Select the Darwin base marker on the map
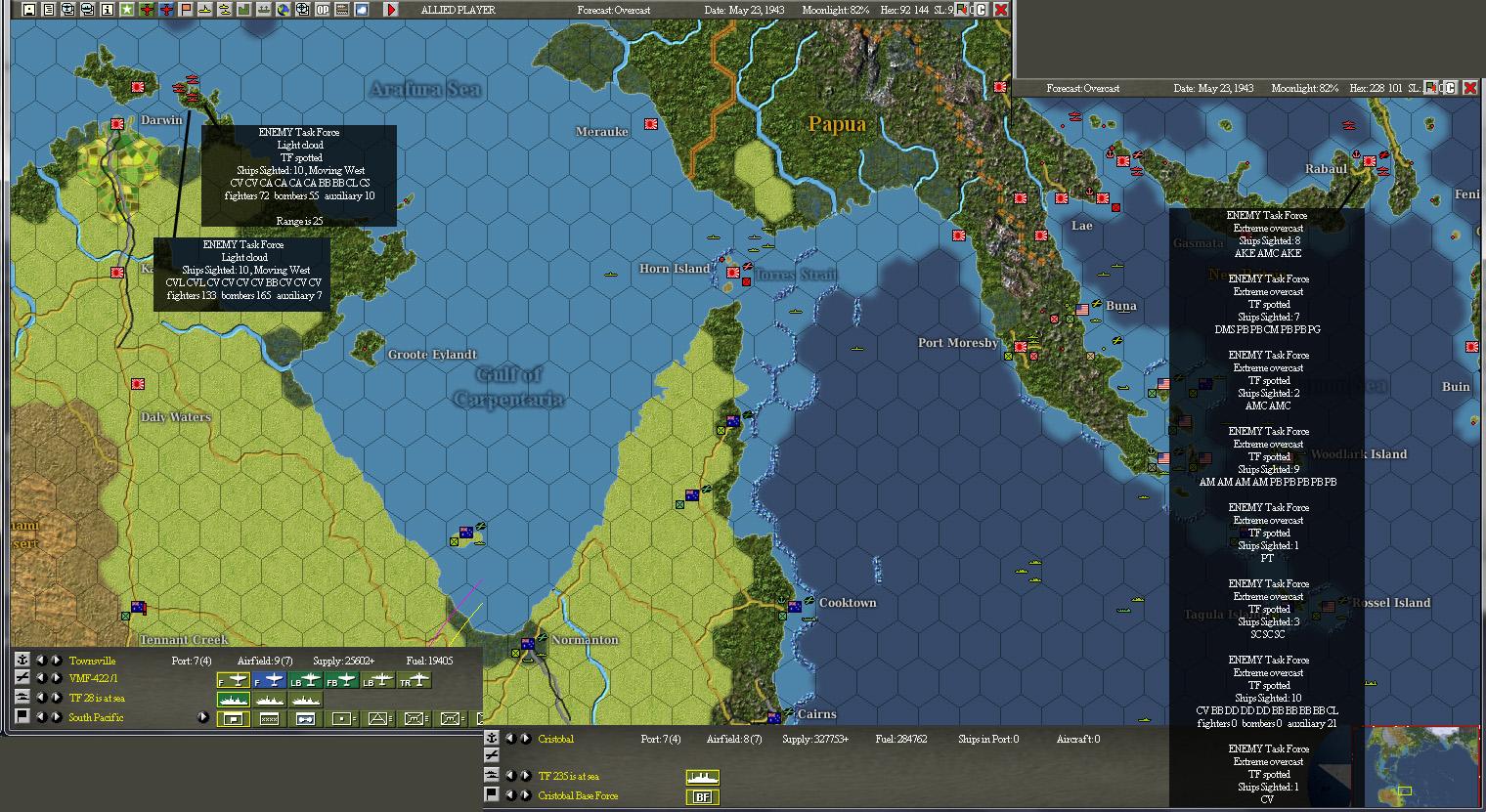This screenshot has width=1486, height=812. pyautogui.click(x=117, y=124)
